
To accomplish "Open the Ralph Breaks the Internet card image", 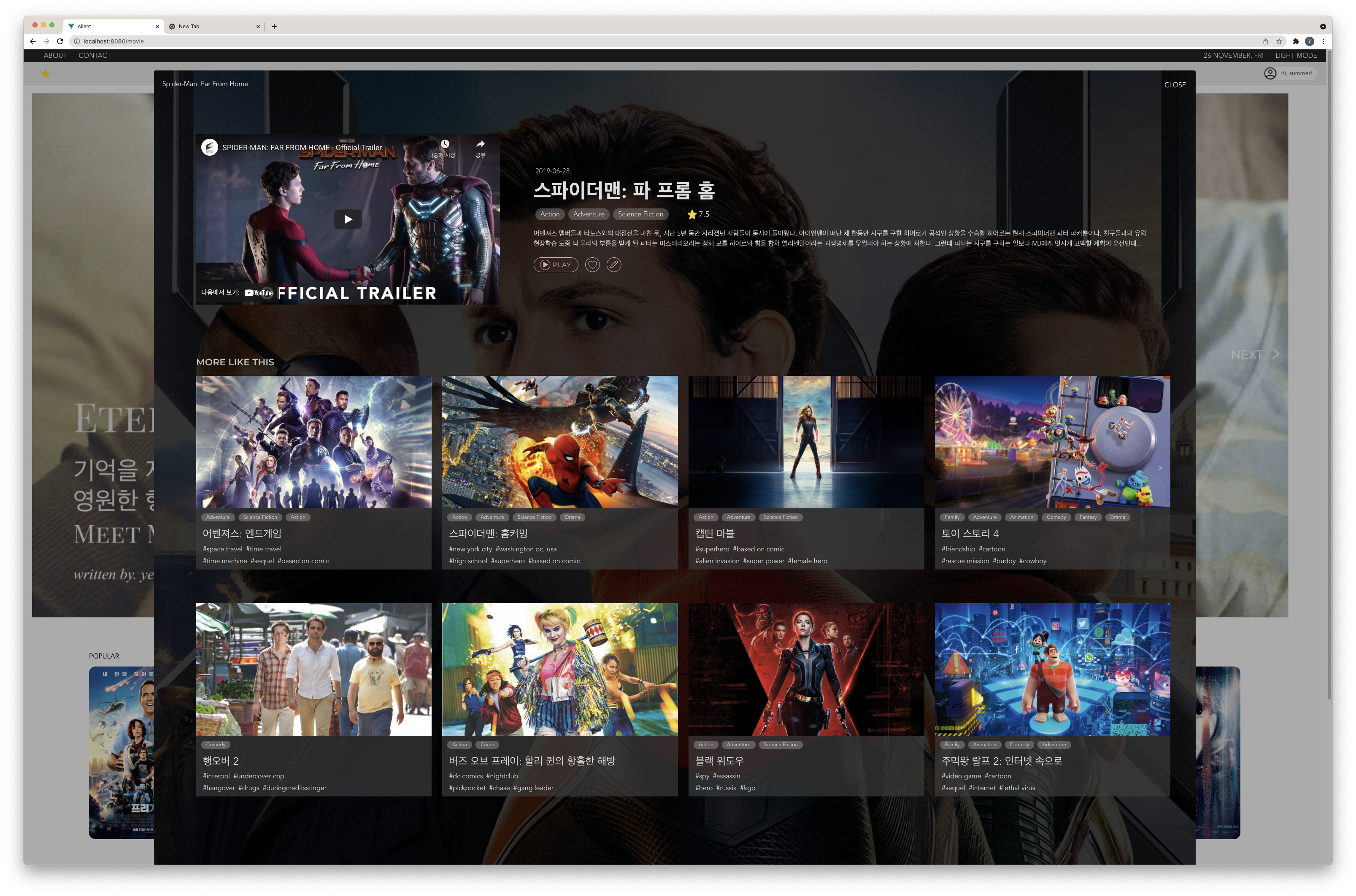I will 1052,669.
